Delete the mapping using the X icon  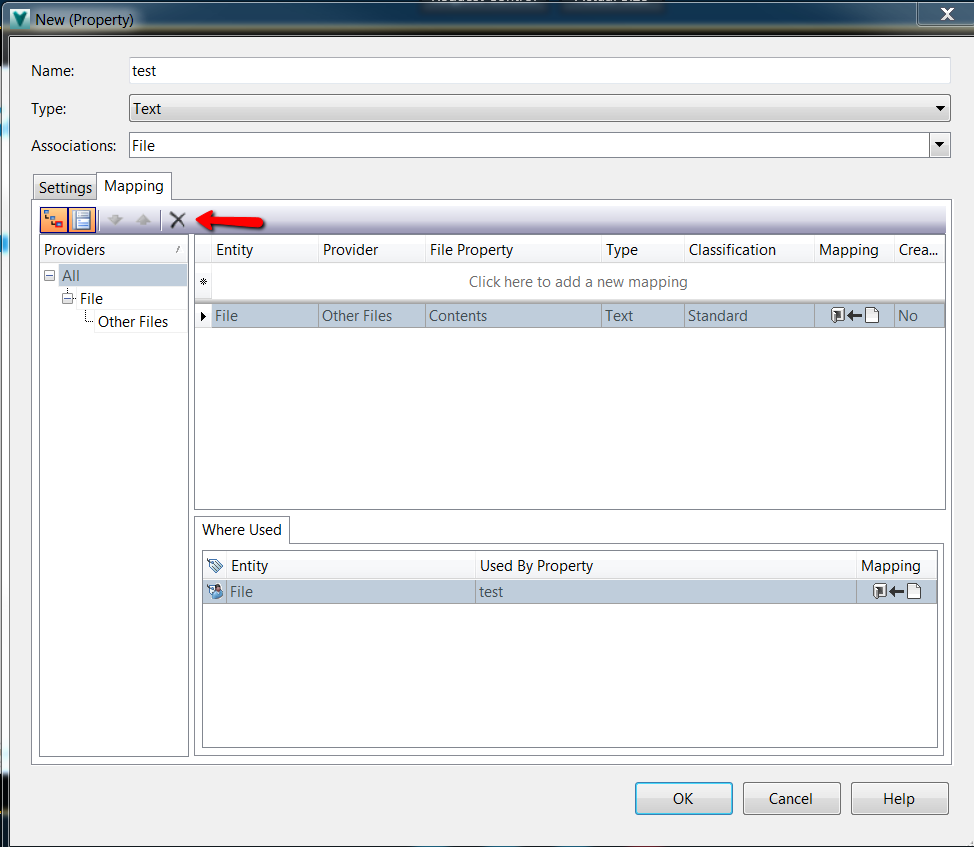click(x=177, y=219)
